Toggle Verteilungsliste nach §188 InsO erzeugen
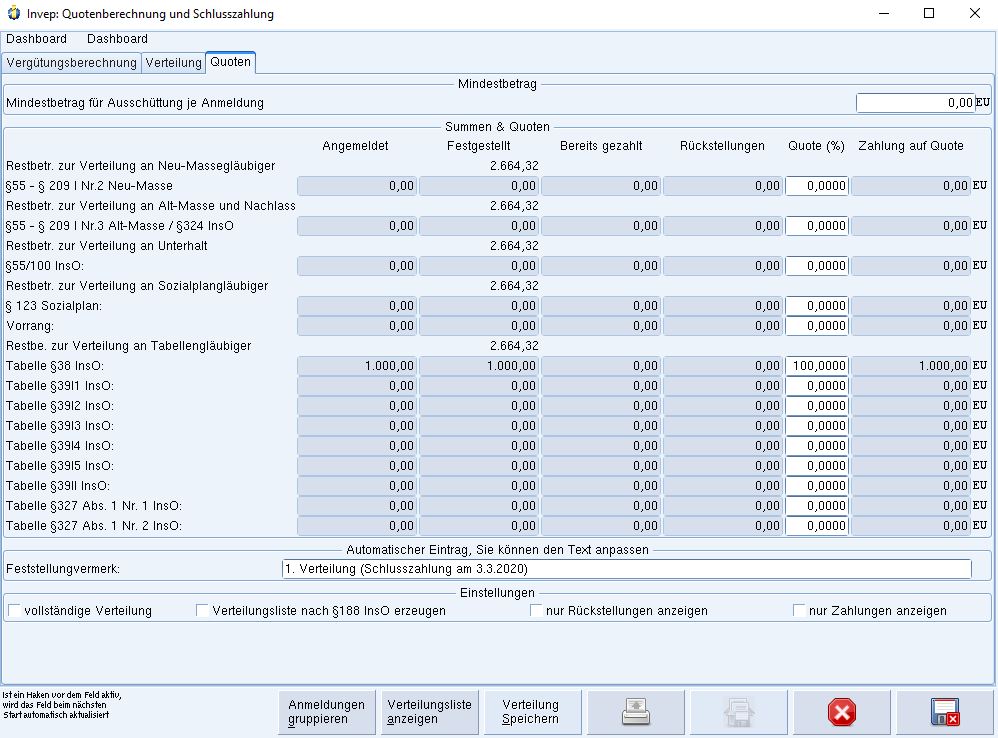Screen dimensions: 998x738 (203, 610)
